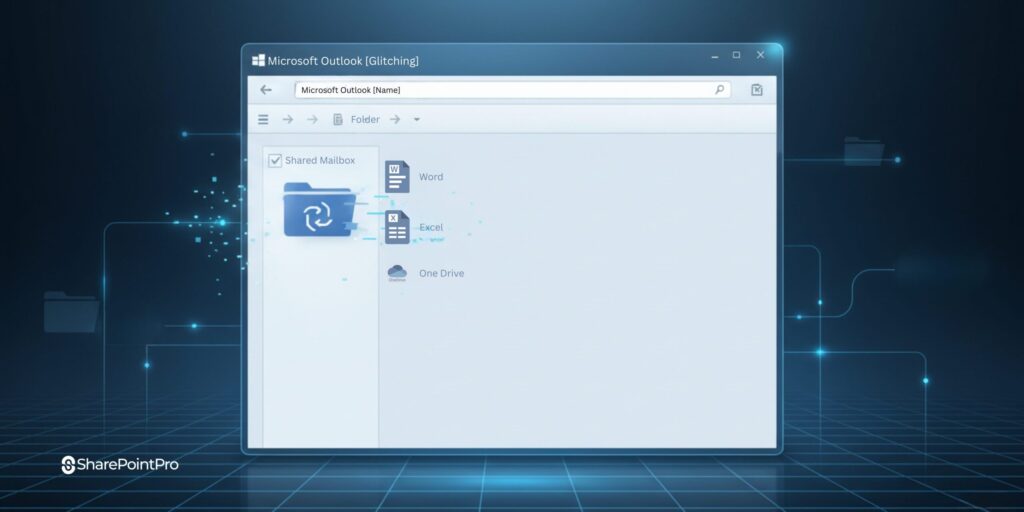Click the SharePointPro logo in the corner
The height and width of the screenshot is (512, 1024).
pos(120,465)
